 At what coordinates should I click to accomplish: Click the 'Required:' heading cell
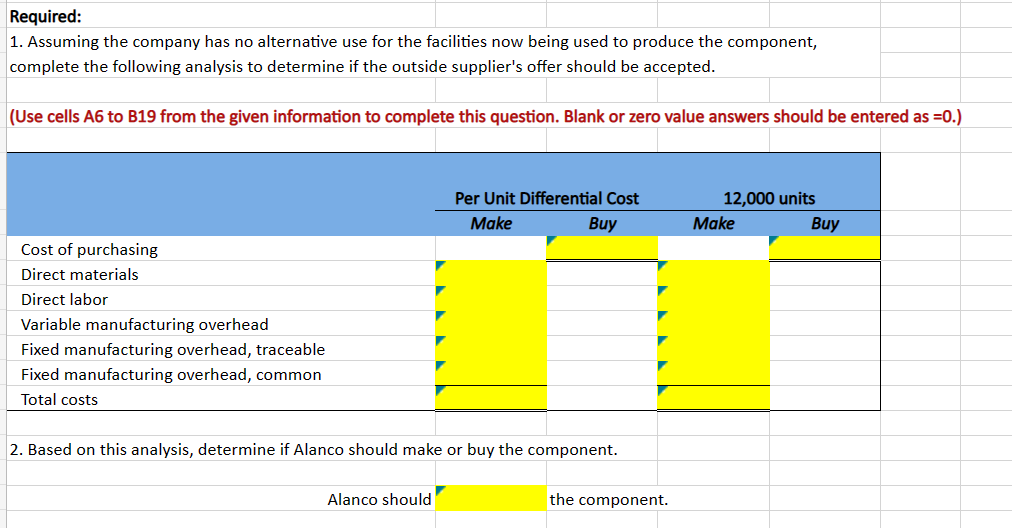point(46,16)
